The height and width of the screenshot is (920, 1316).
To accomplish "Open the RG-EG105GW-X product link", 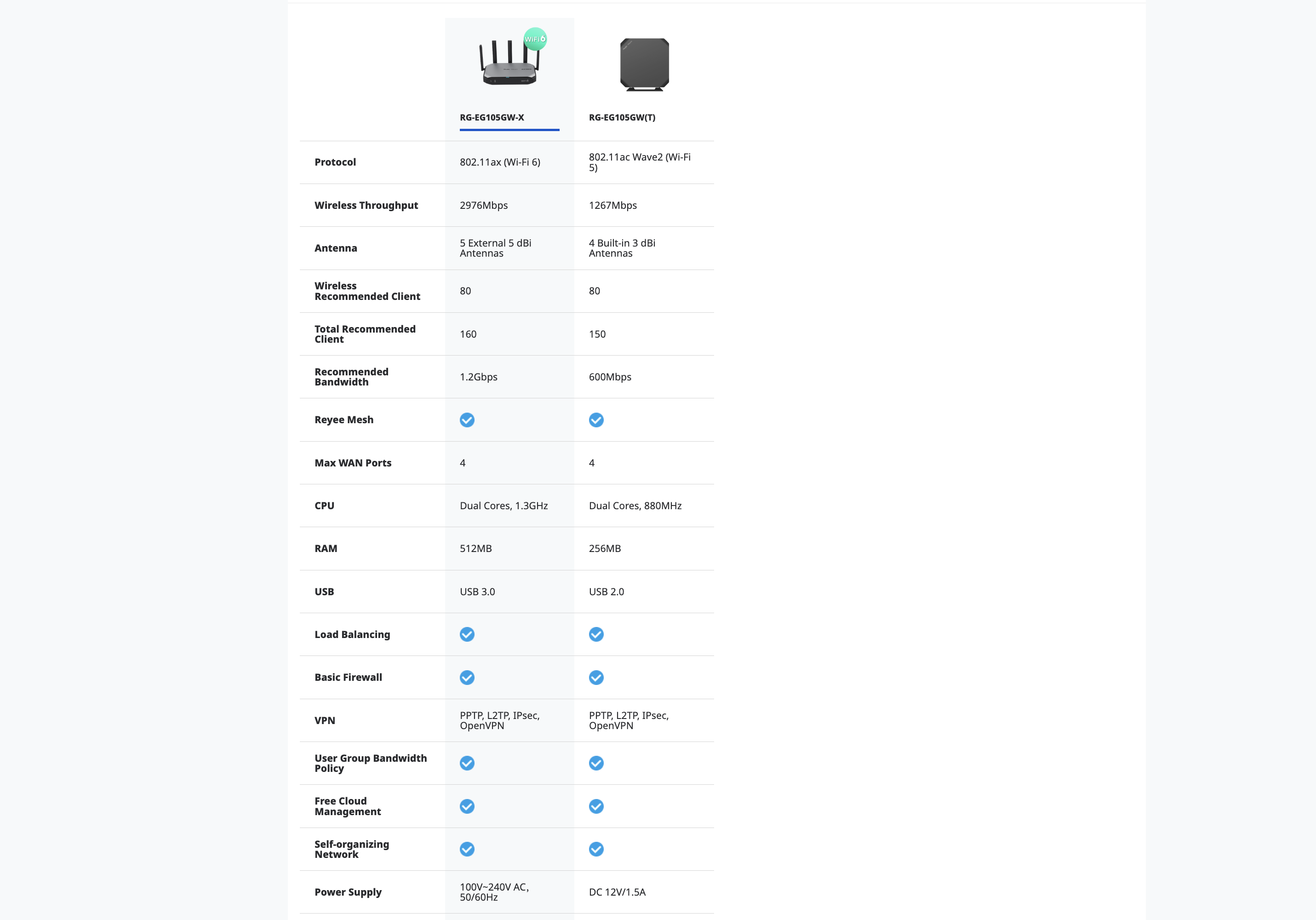I will pyautogui.click(x=492, y=118).
